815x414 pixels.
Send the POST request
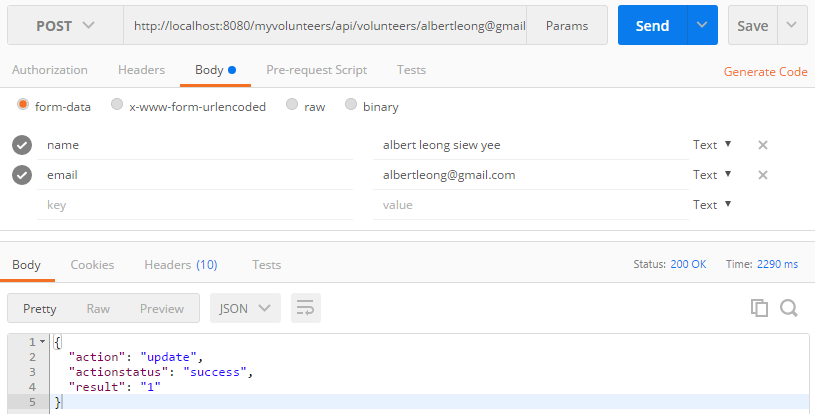coord(652,25)
